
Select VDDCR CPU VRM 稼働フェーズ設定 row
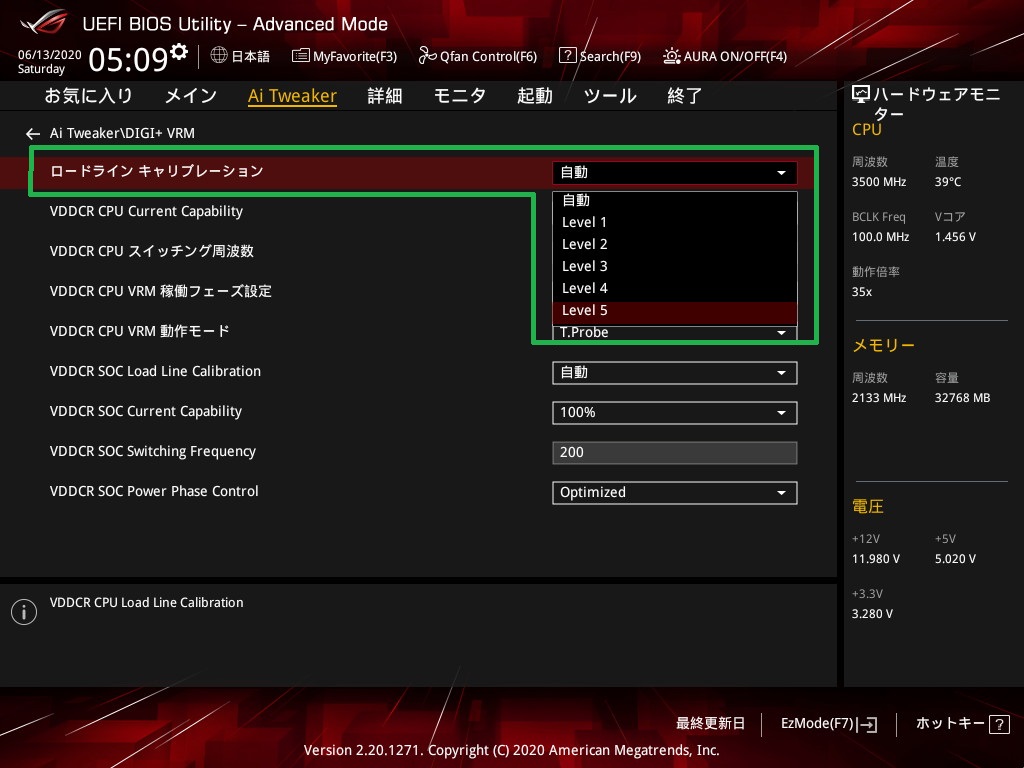pyautogui.click(x=161, y=291)
